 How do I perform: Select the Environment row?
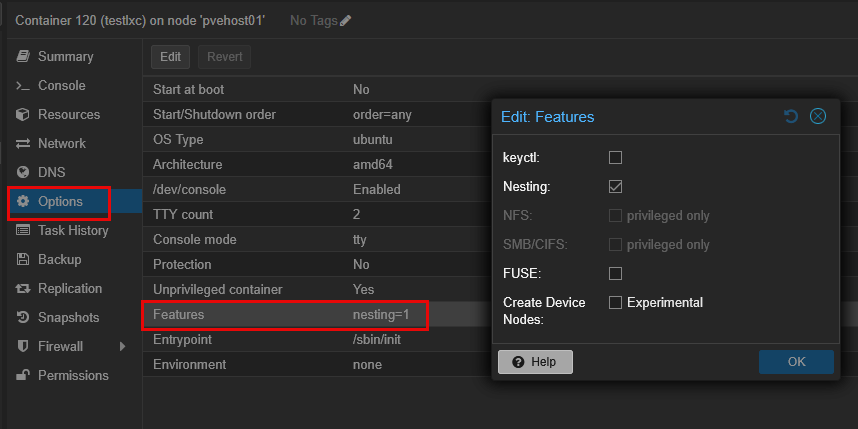pyautogui.click(x=317, y=364)
